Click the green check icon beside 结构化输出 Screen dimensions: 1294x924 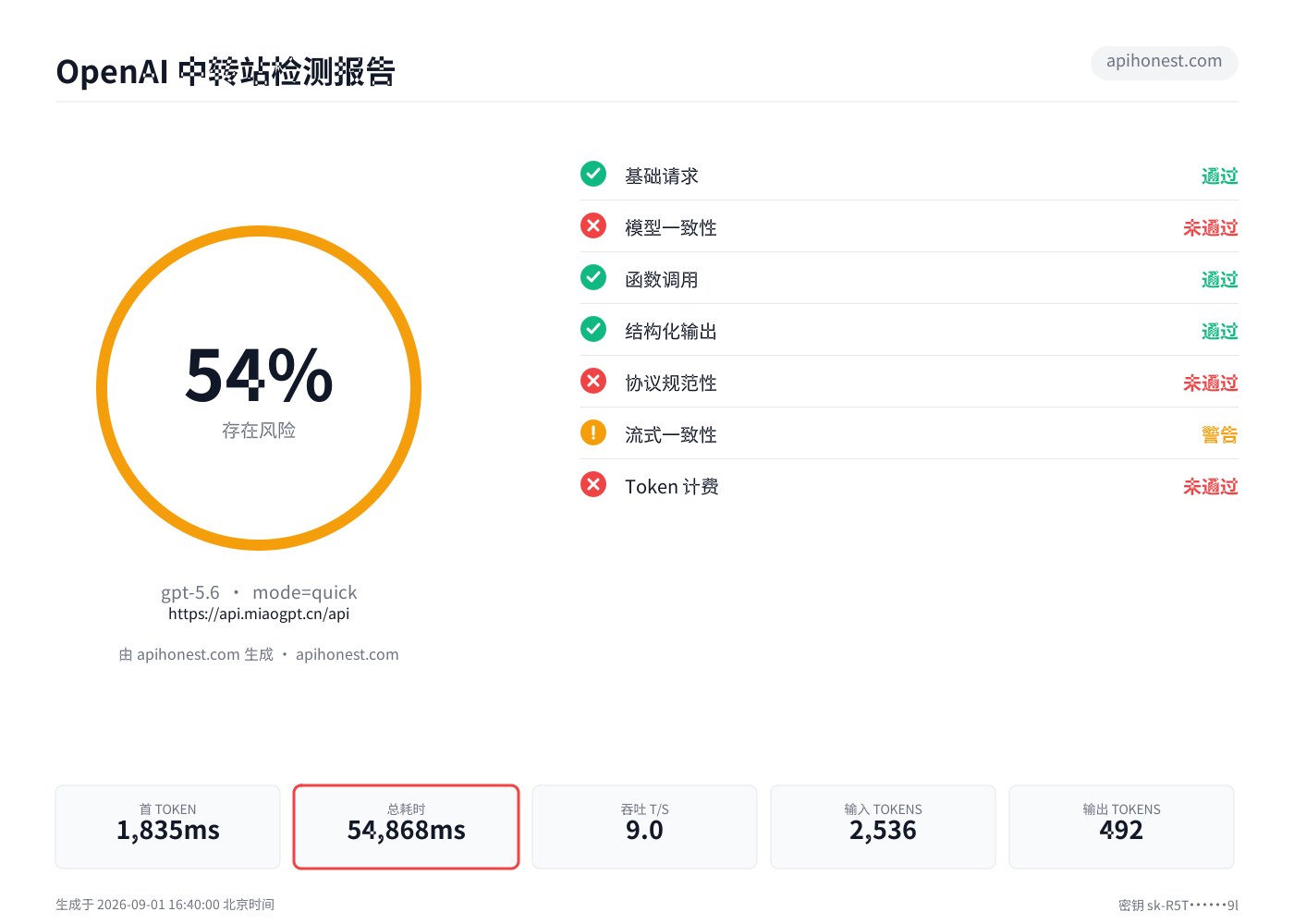point(593,329)
